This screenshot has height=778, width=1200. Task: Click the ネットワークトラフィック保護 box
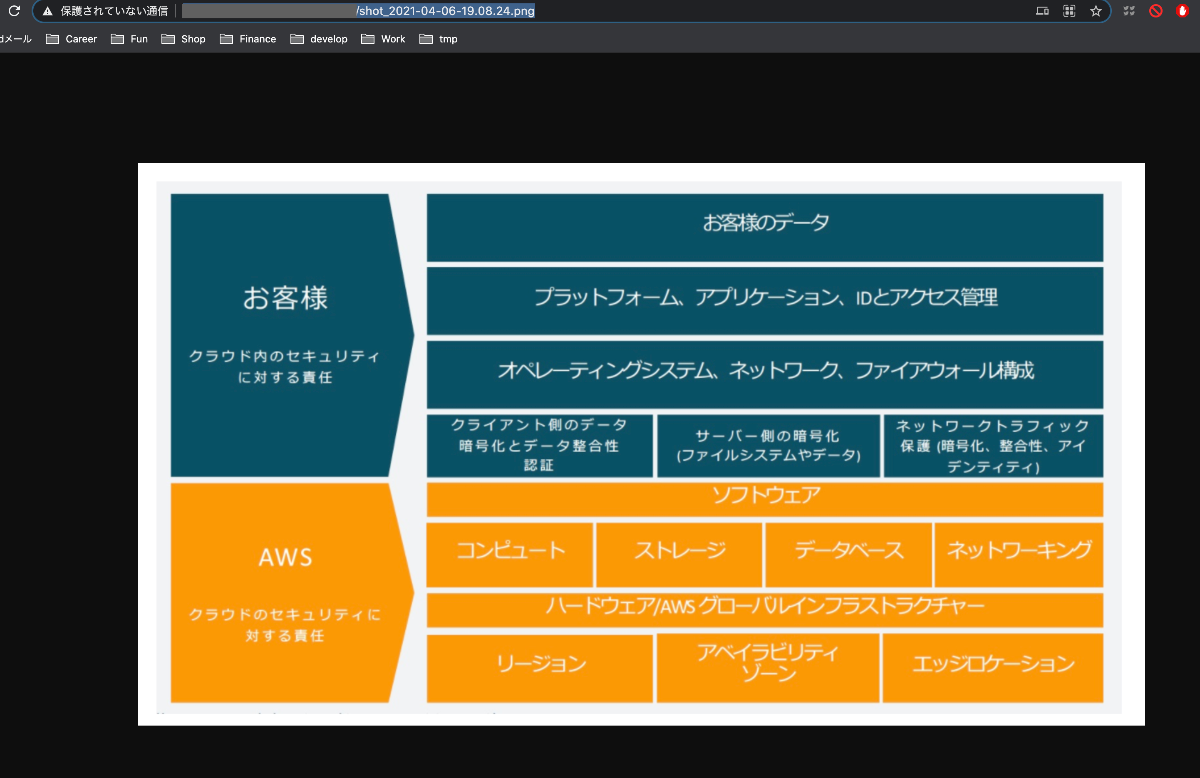(993, 446)
